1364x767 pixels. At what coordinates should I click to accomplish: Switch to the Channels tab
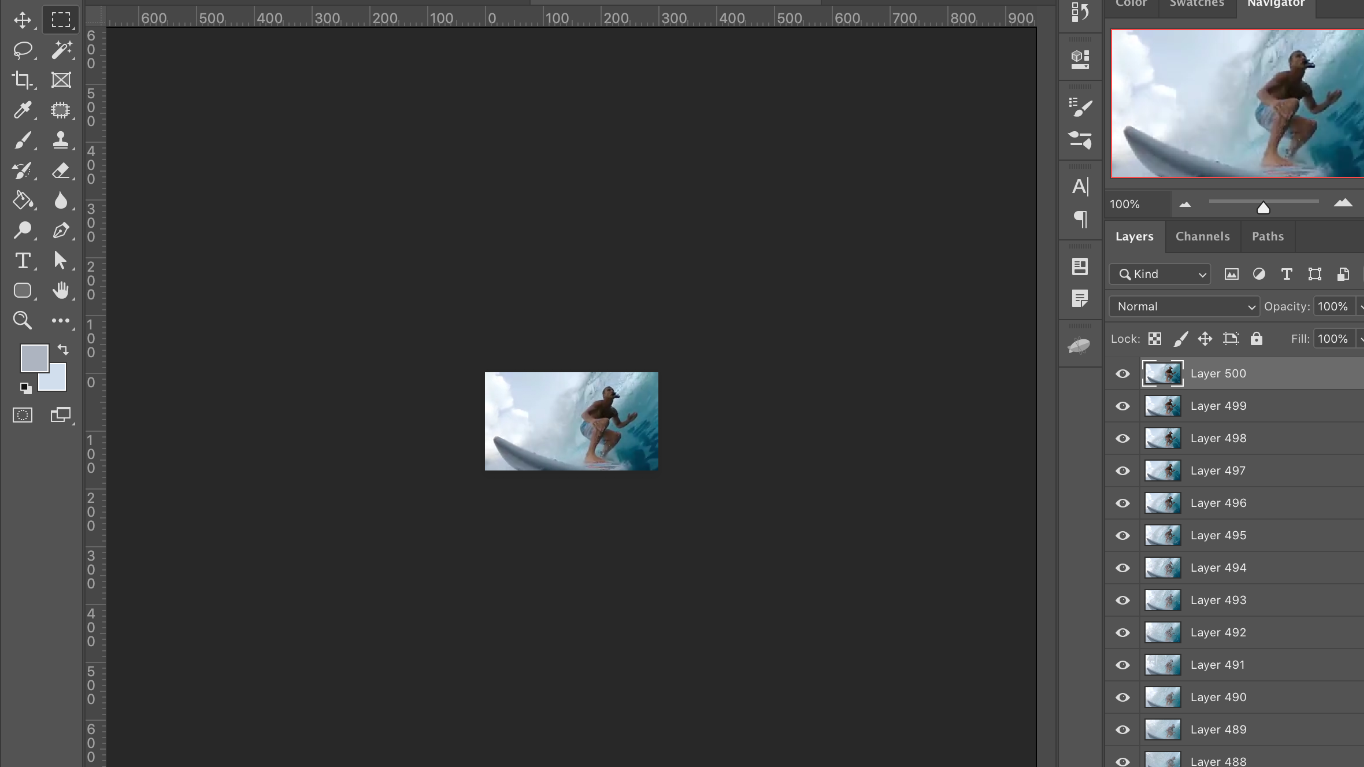click(1202, 237)
